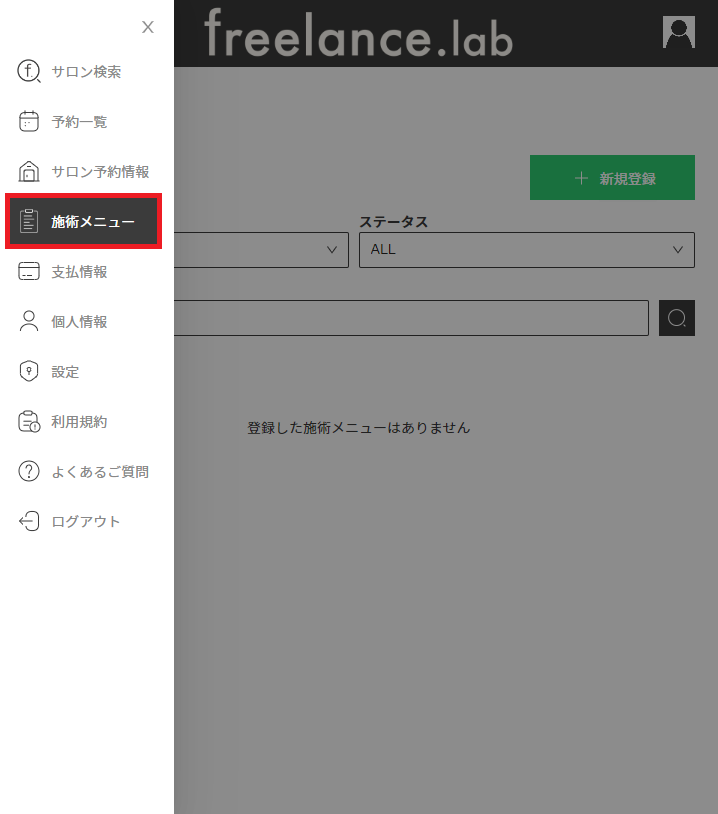Open the ステータス dropdown showing ALL
The width and height of the screenshot is (718, 814).
[x=526, y=250]
